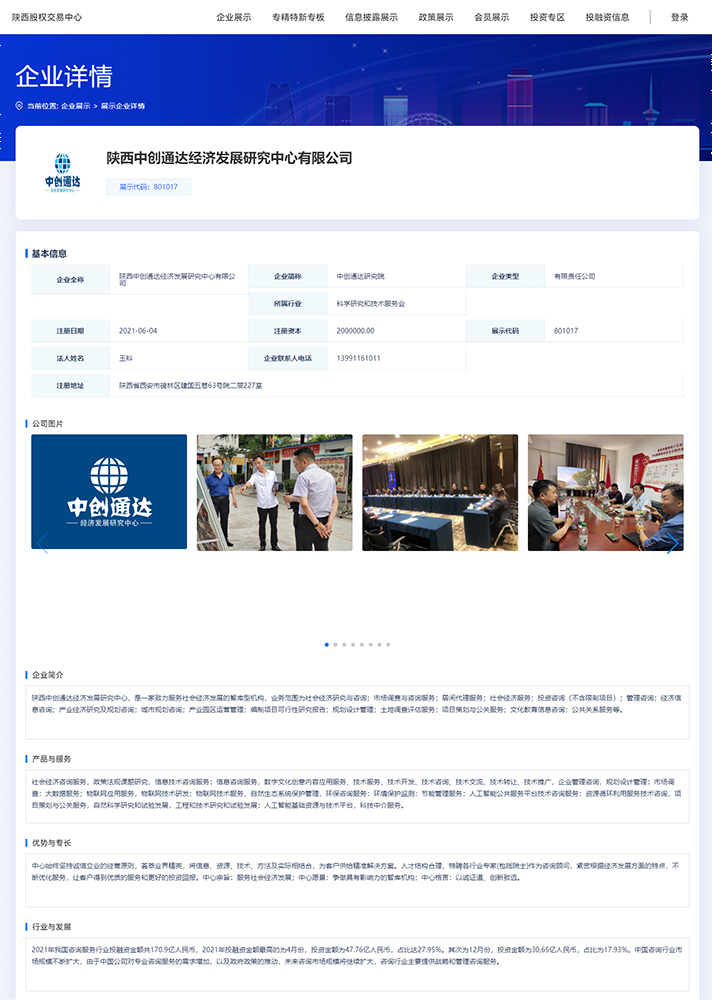The width and height of the screenshot is (712, 1000).
Task: Open the conference hall meeting photo
Action: coord(440,492)
